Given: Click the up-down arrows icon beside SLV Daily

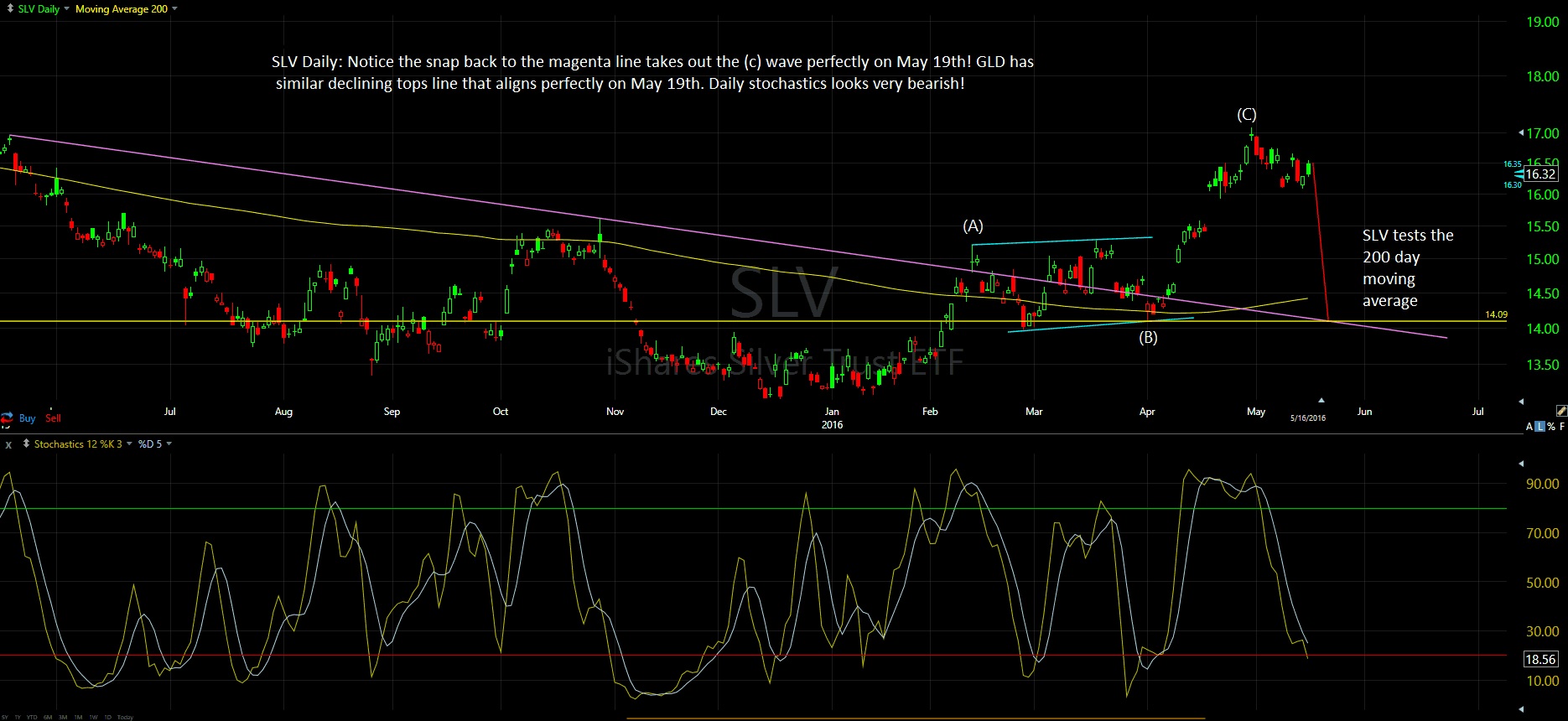Looking at the screenshot, I should [x=10, y=8].
